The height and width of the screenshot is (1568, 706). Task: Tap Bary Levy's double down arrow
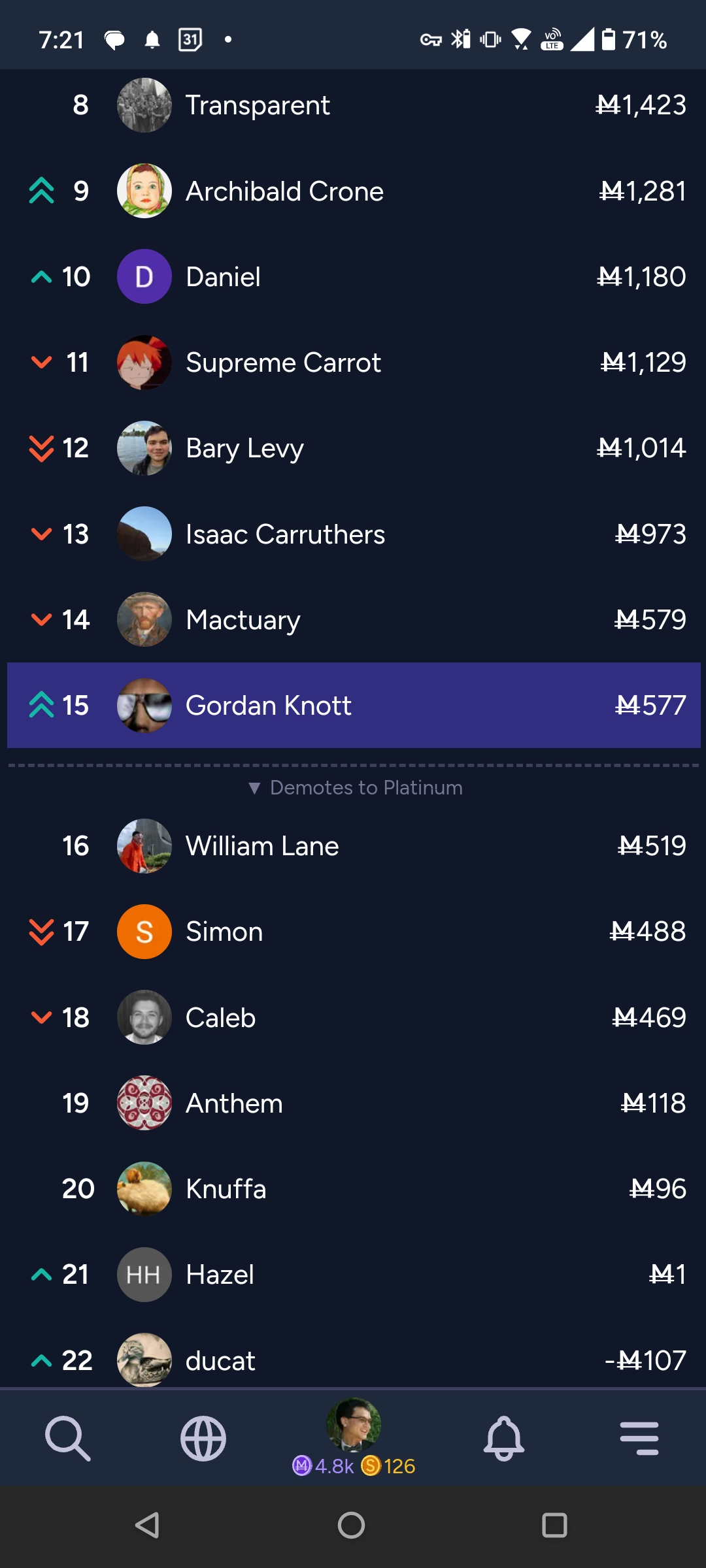41,449
